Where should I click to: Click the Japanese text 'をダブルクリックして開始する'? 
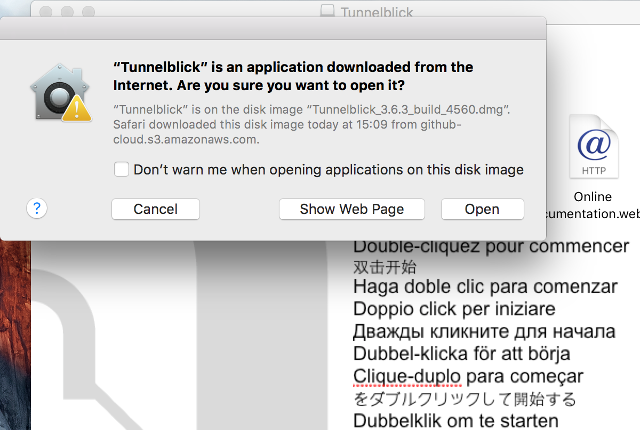pyautogui.click(x=465, y=399)
